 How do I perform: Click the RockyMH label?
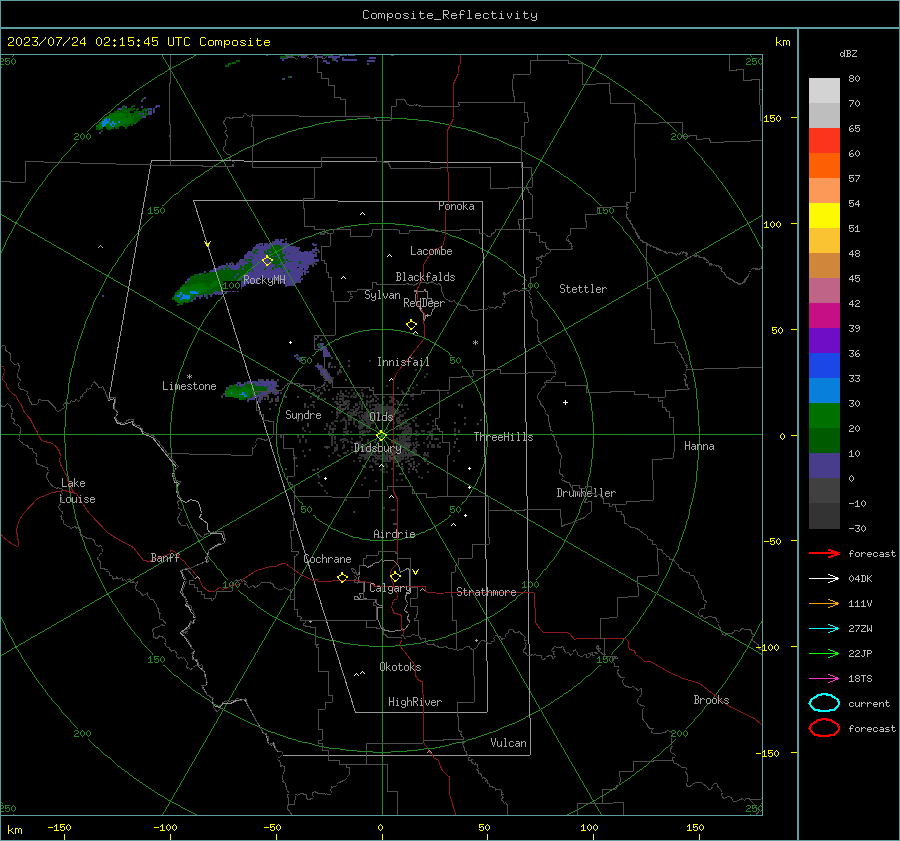pyautogui.click(x=264, y=280)
